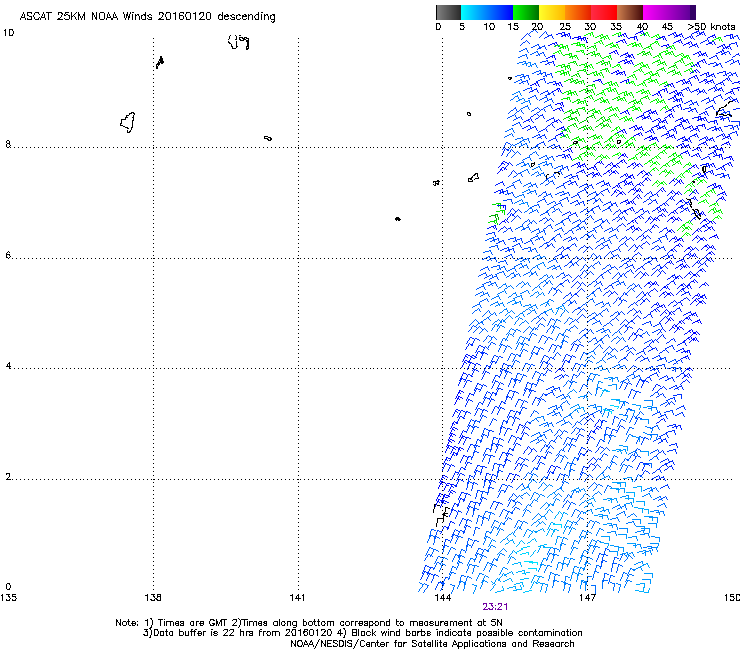The height and width of the screenshot is (650, 740).
Task: Click the title 'ASCAT 25KM NOAA Winds 20160120 descending'
Action: (147, 17)
